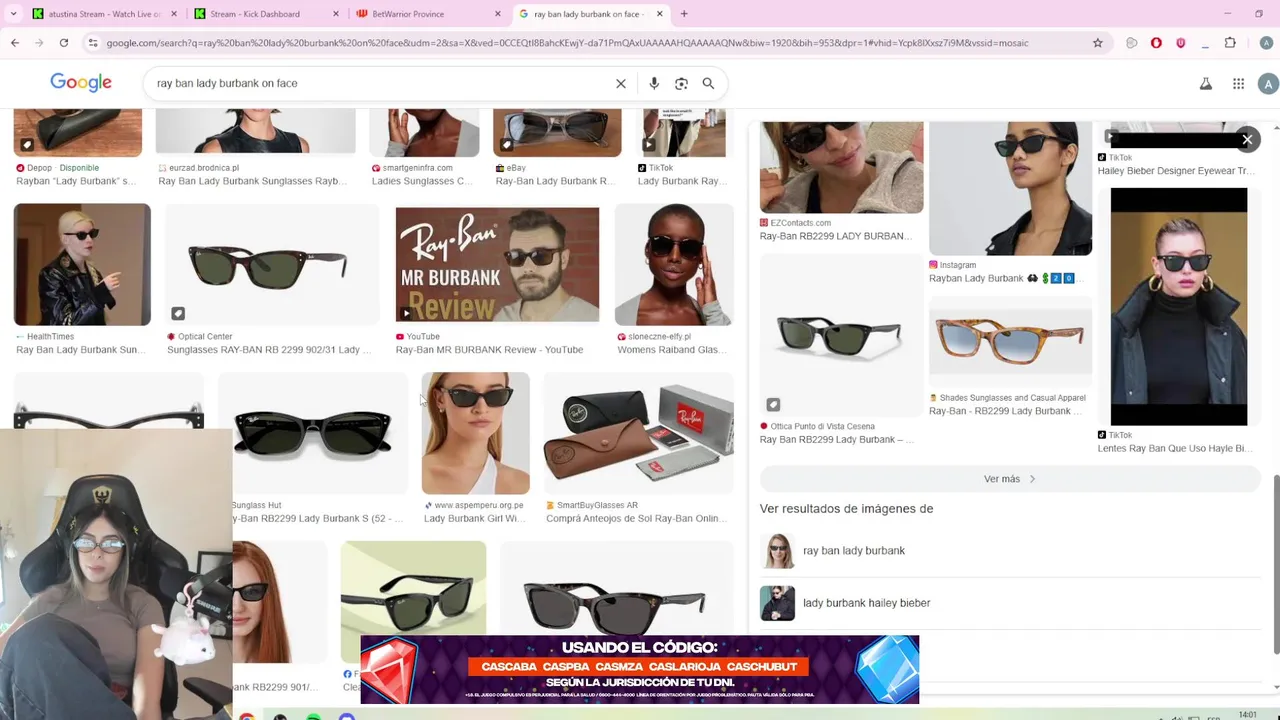Viewport: 1280px width, 720px height.
Task: Close the image preview side panel
Action: pyautogui.click(x=1247, y=140)
